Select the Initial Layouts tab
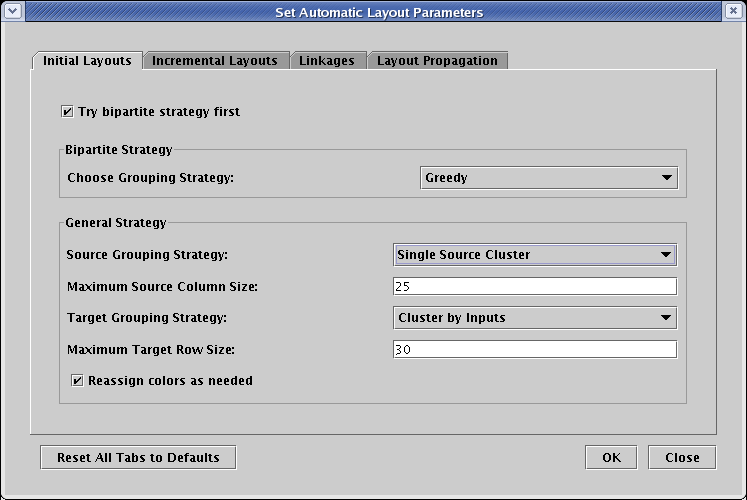Image resolution: width=747 pixels, height=500 pixels. coord(87,61)
